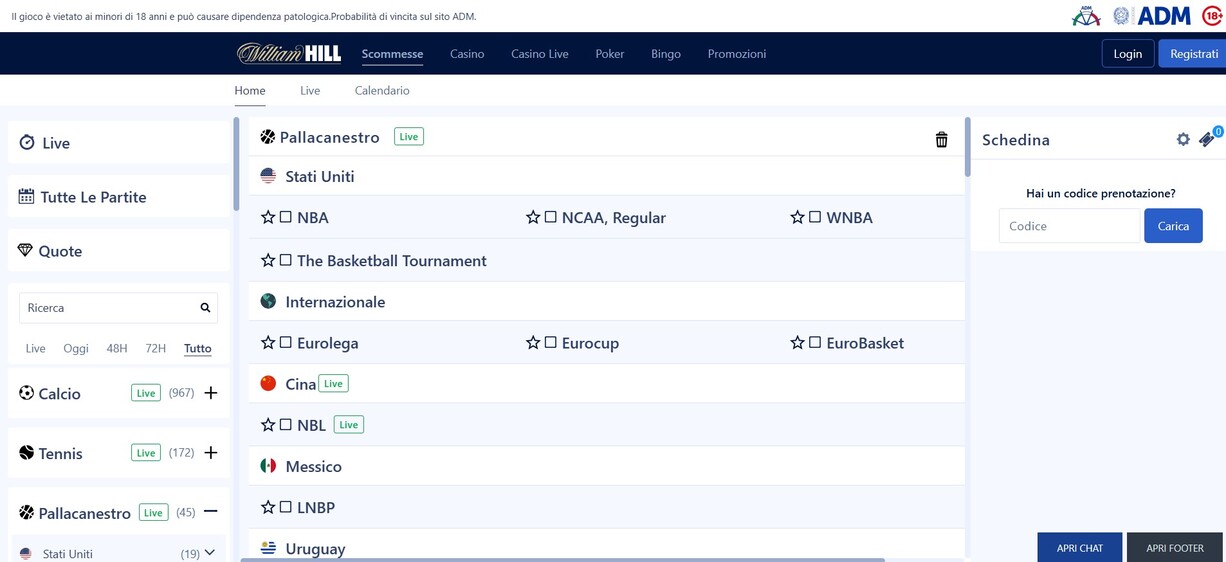Click the diamond icon beside Quote
The height and width of the screenshot is (562, 1226).
[x=26, y=251]
